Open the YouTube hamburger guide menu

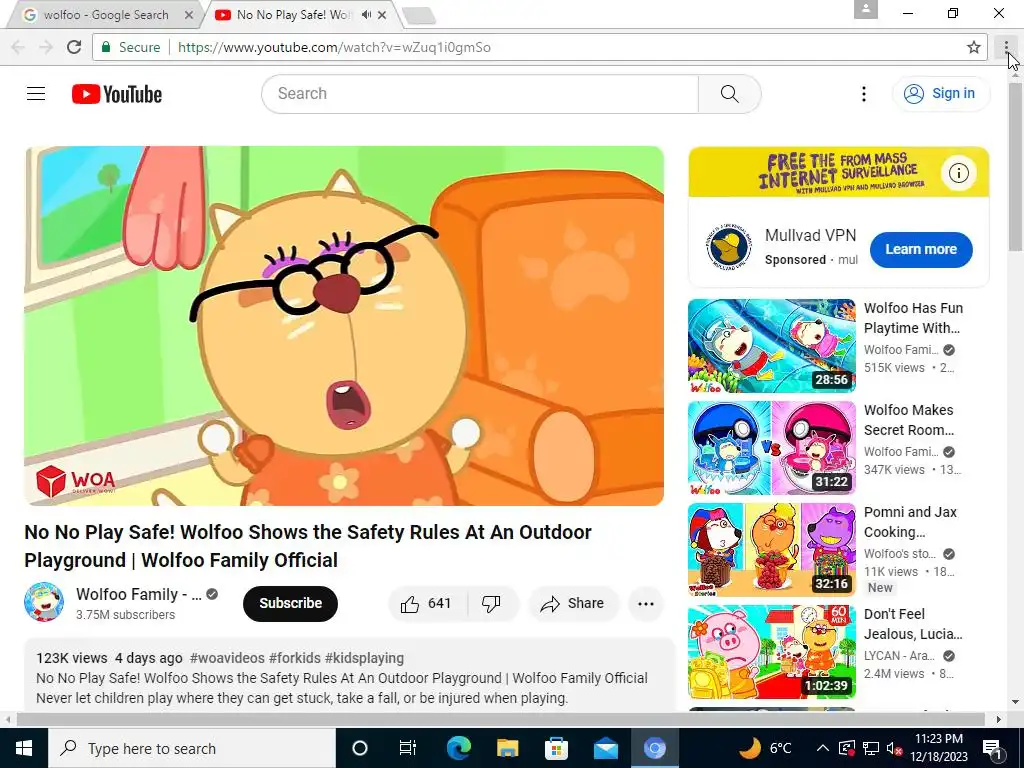(x=36, y=93)
